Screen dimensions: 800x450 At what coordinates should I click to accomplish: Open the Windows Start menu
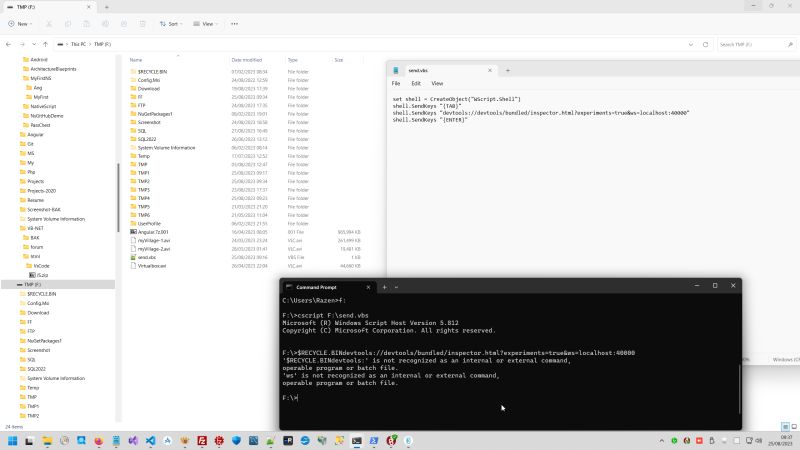coord(13,441)
